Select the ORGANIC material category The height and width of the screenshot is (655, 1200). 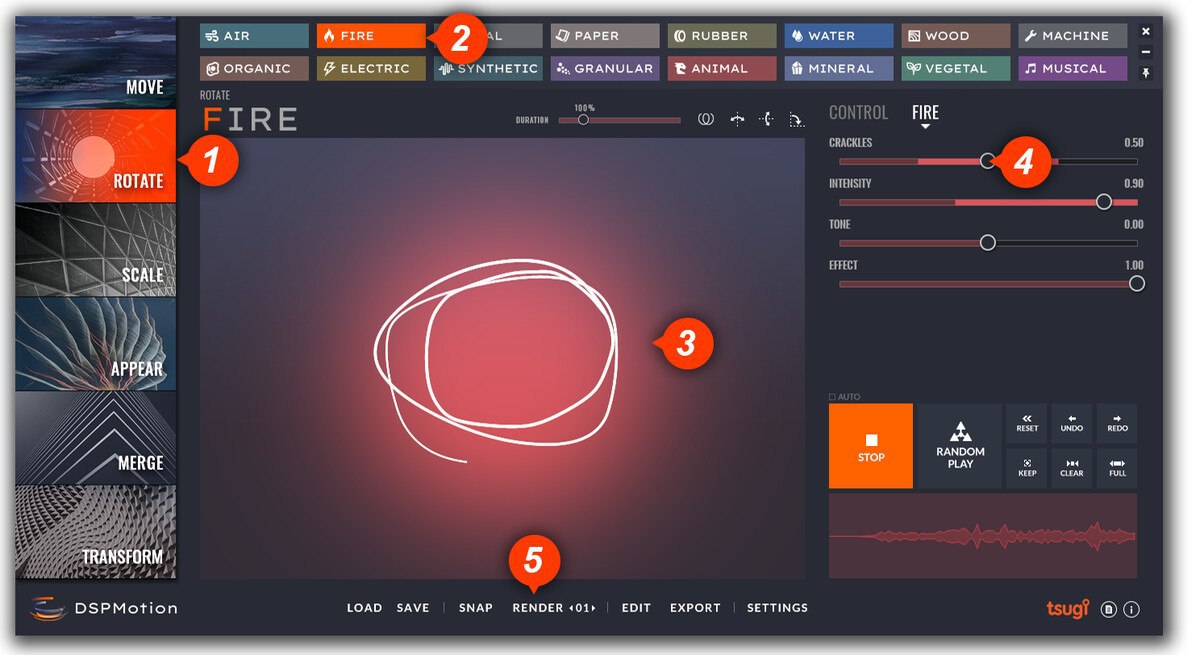[254, 69]
